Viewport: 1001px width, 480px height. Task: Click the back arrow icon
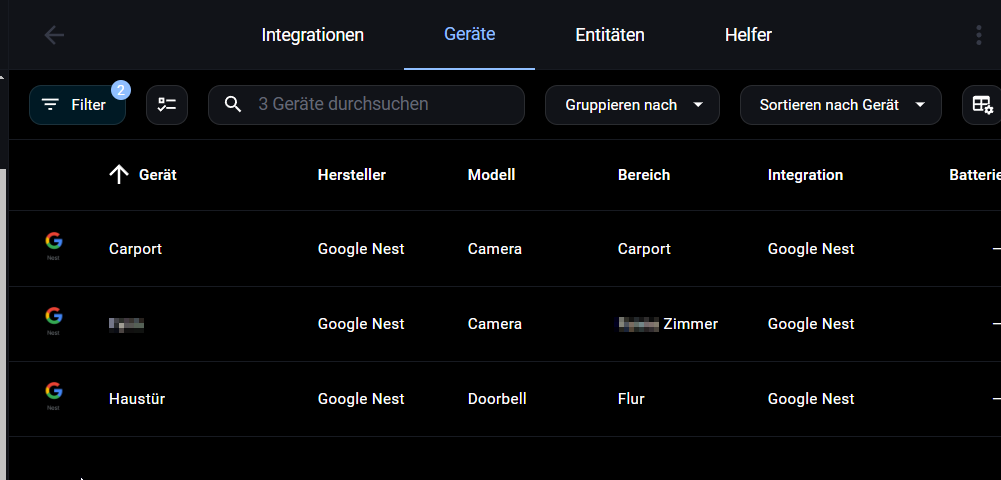(x=54, y=35)
